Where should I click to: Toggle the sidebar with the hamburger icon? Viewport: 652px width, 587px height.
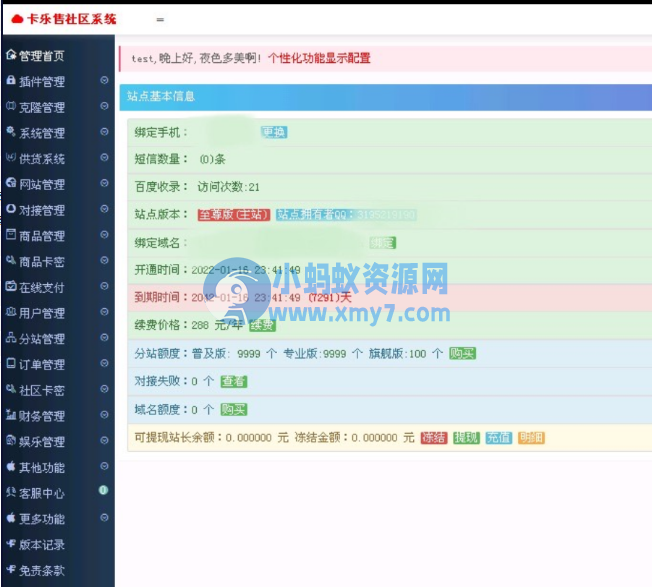tap(160, 20)
